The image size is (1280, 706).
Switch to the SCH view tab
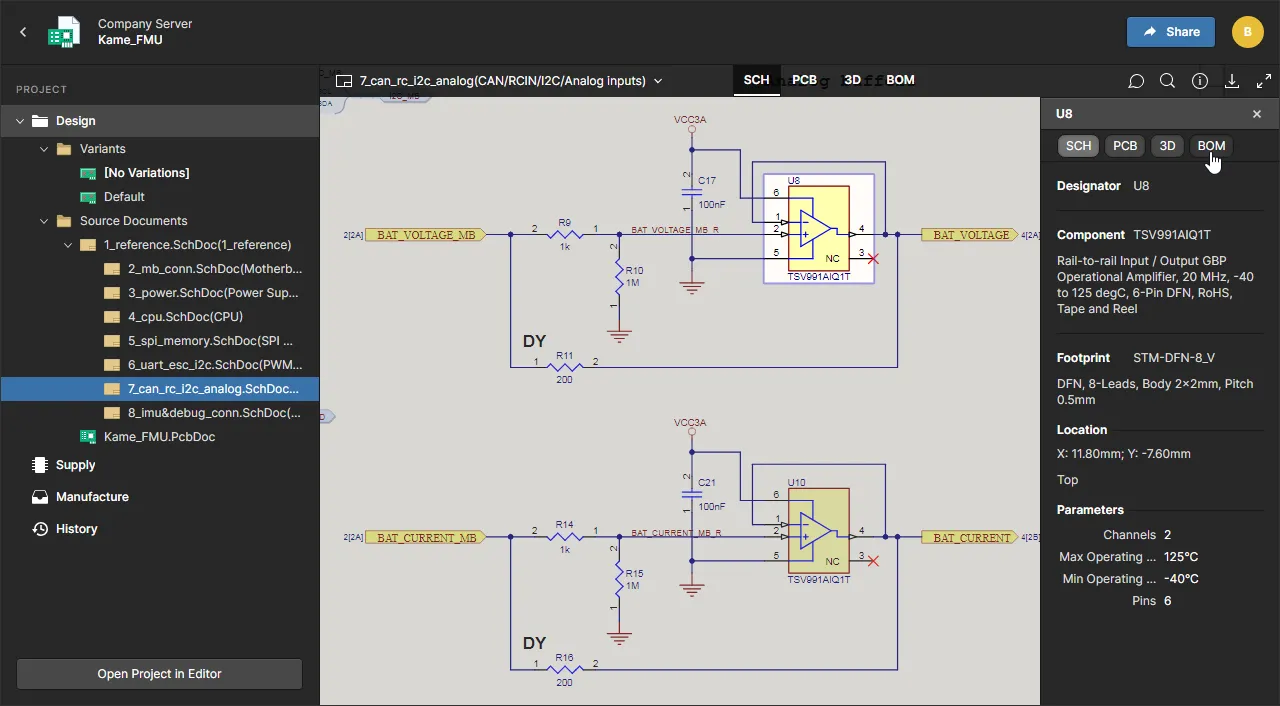(757, 80)
